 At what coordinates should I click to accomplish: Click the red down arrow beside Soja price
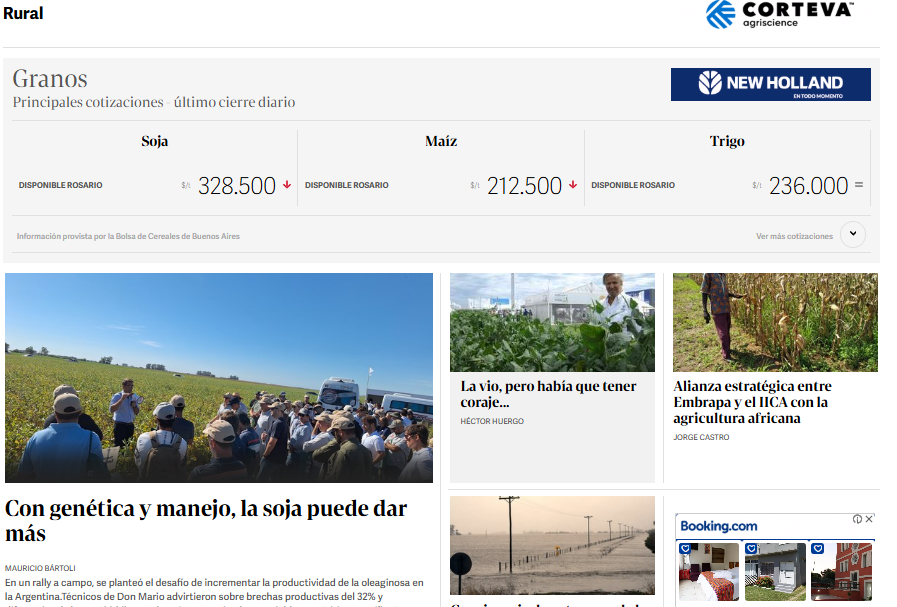[287, 185]
